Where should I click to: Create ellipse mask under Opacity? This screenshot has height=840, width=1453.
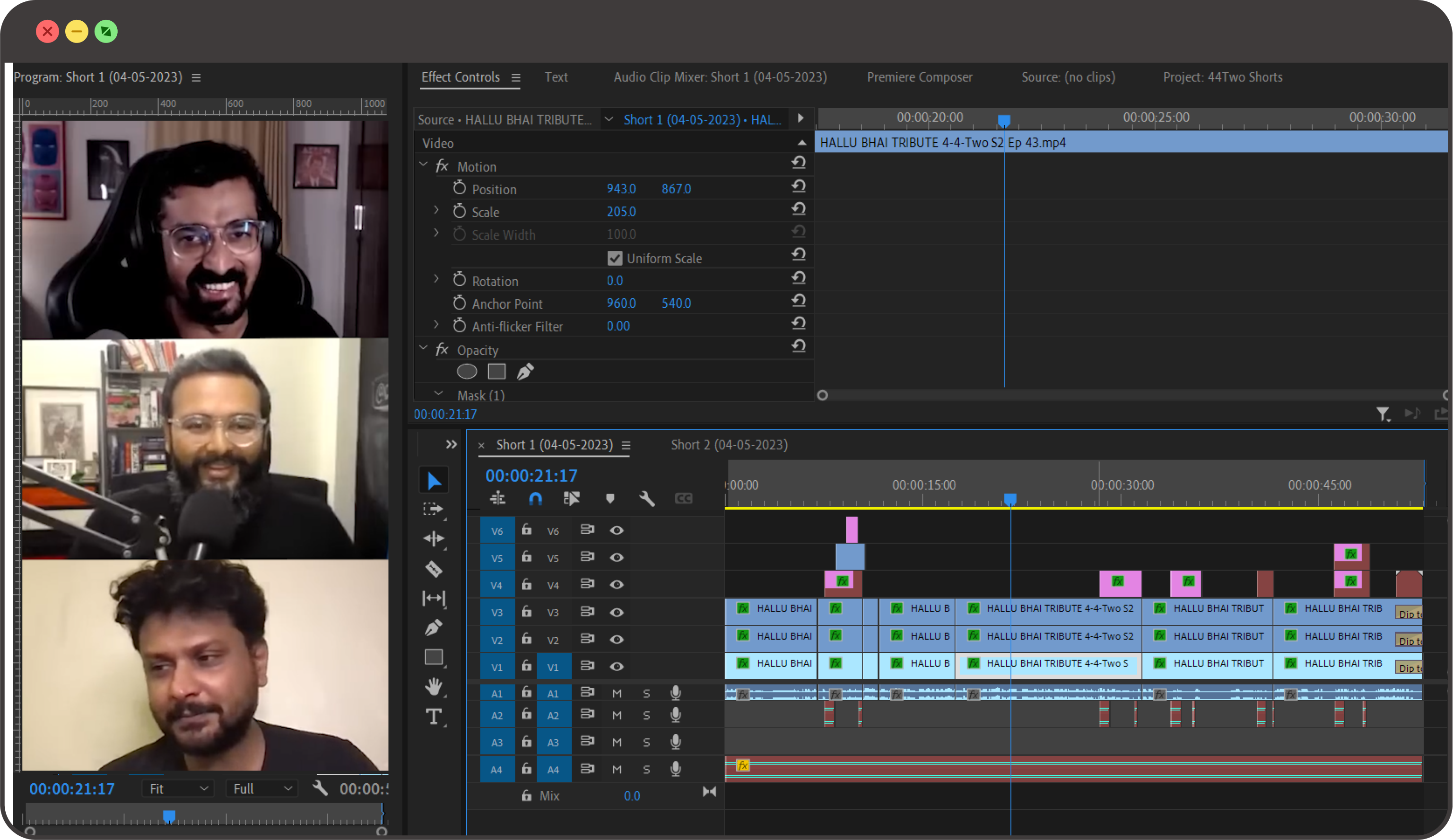[x=467, y=372]
